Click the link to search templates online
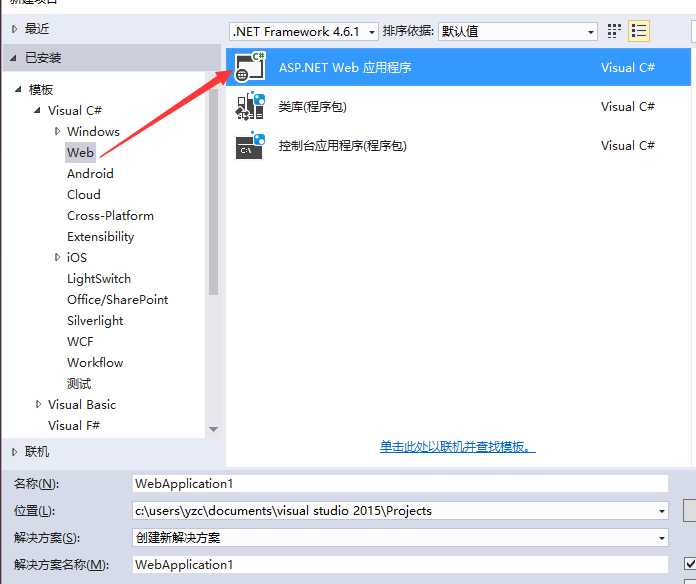Viewport: 696px width, 584px height. 458,446
